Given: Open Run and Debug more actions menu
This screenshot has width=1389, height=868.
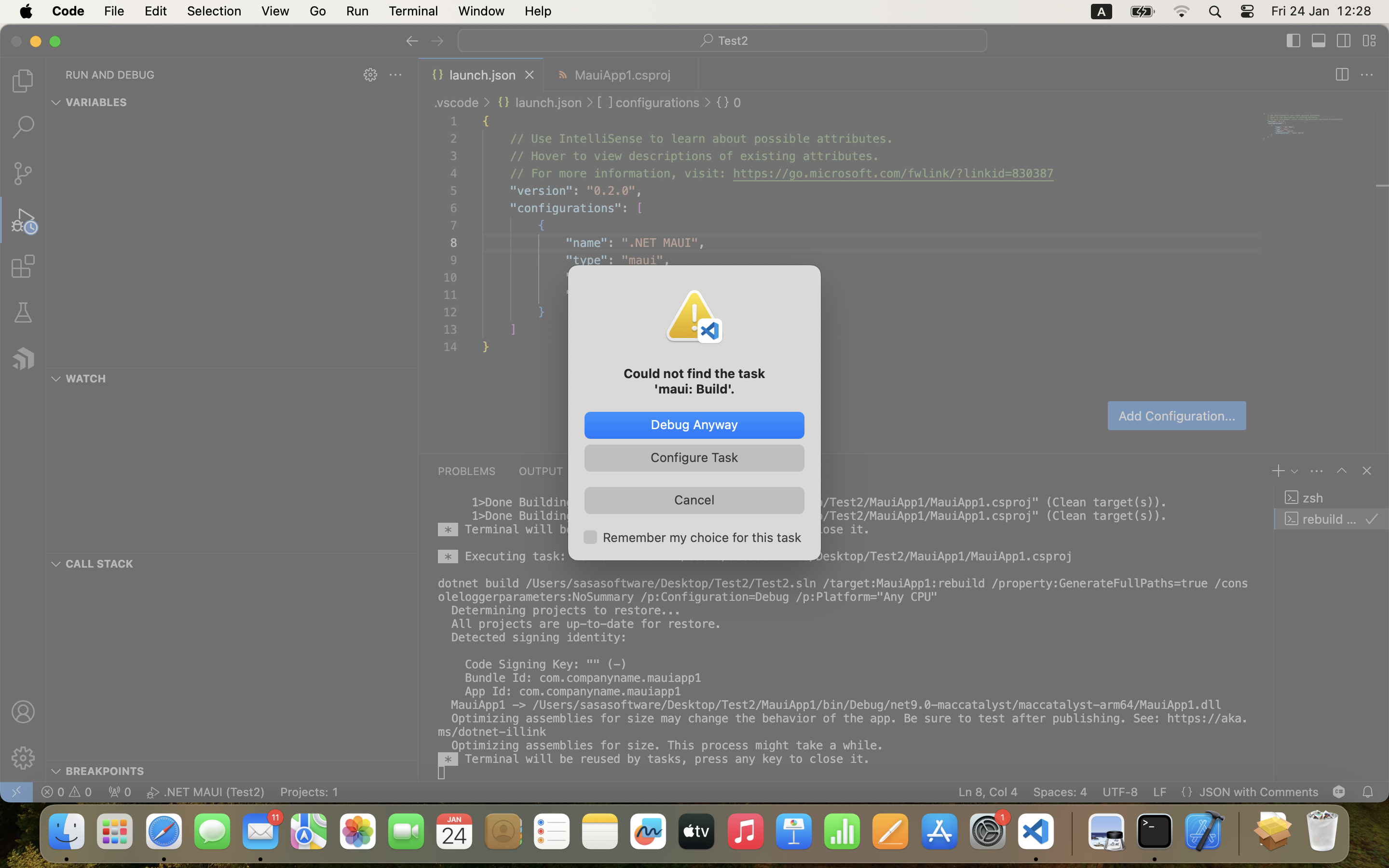Looking at the screenshot, I should [395, 75].
